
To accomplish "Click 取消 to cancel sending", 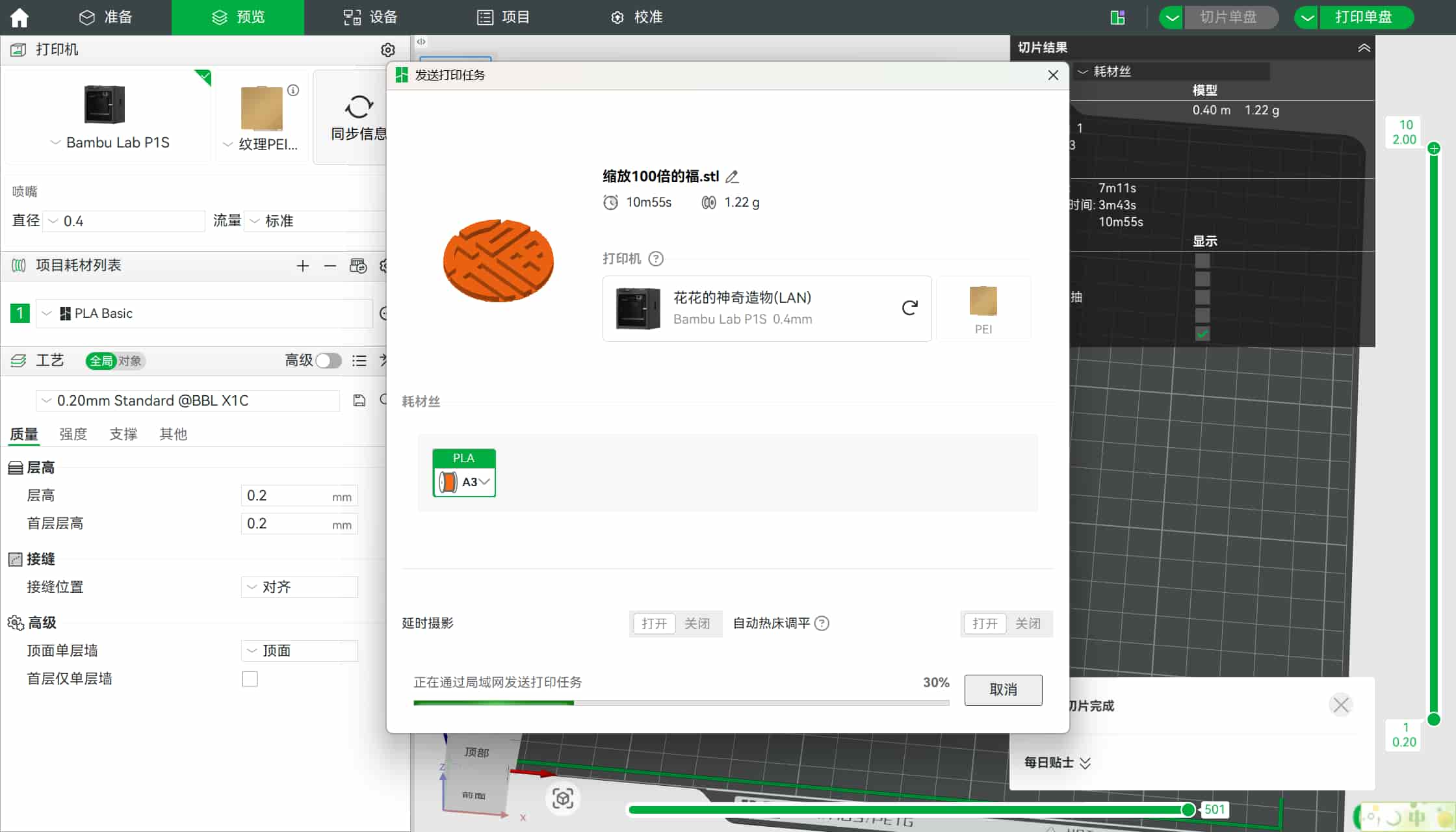I will tap(1003, 690).
